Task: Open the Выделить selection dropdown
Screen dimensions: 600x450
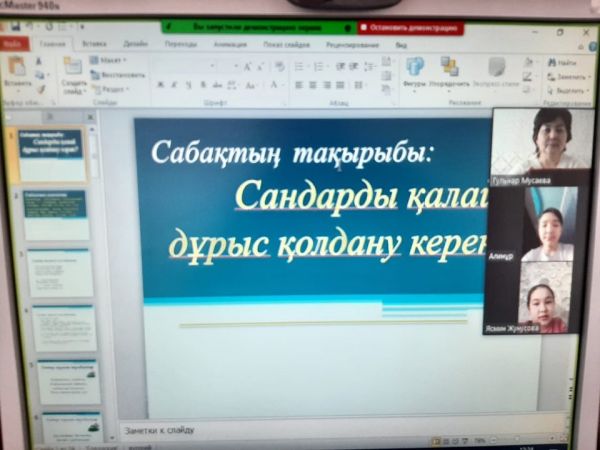Action: pos(567,90)
